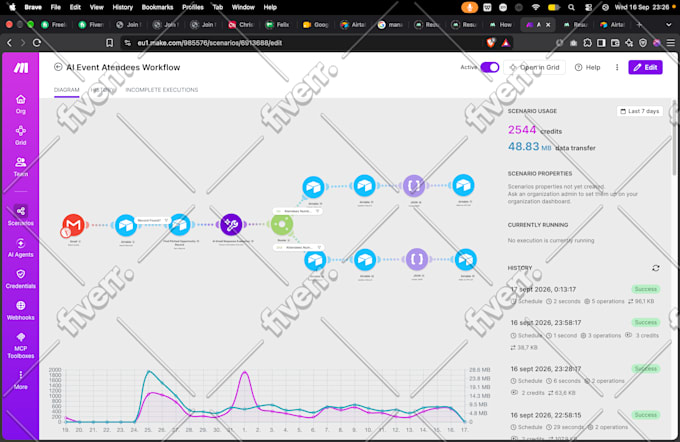Open the Window menu in the menu bar
The width and height of the screenshot is (680, 442).
pyautogui.click(x=243, y=7)
